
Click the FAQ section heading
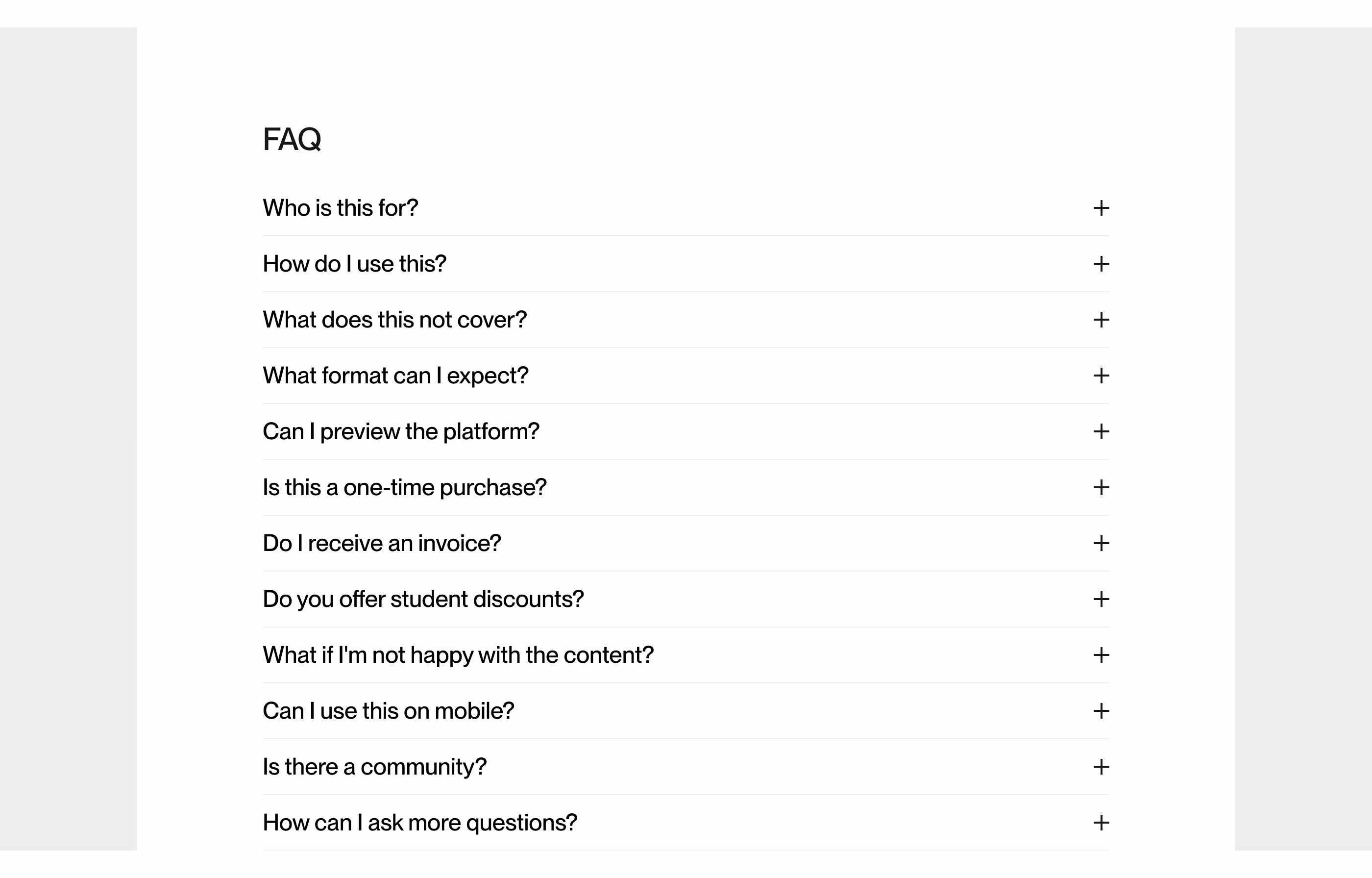tap(292, 140)
